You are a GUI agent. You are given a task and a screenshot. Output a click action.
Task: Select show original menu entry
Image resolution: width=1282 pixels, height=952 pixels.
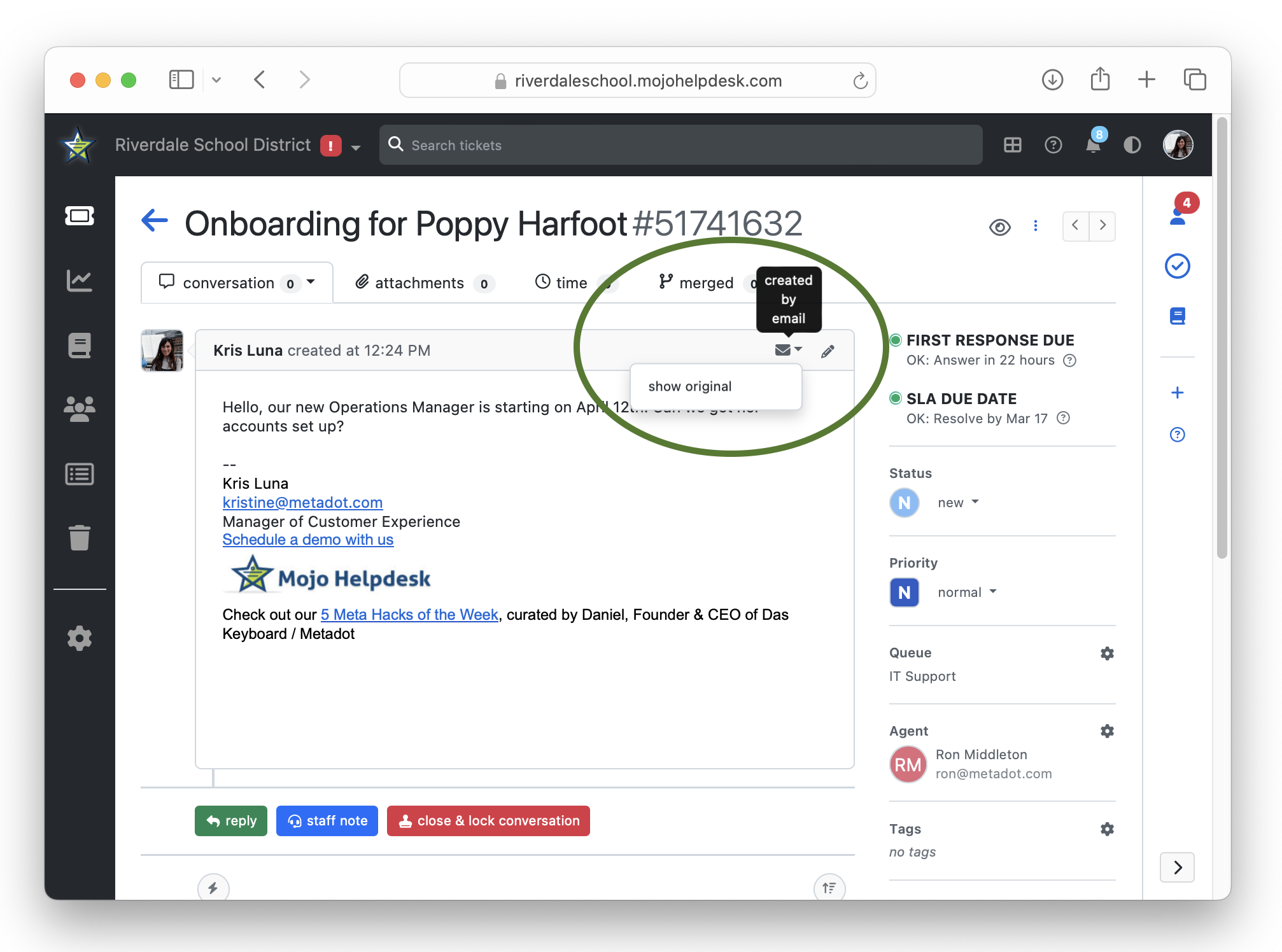point(690,386)
